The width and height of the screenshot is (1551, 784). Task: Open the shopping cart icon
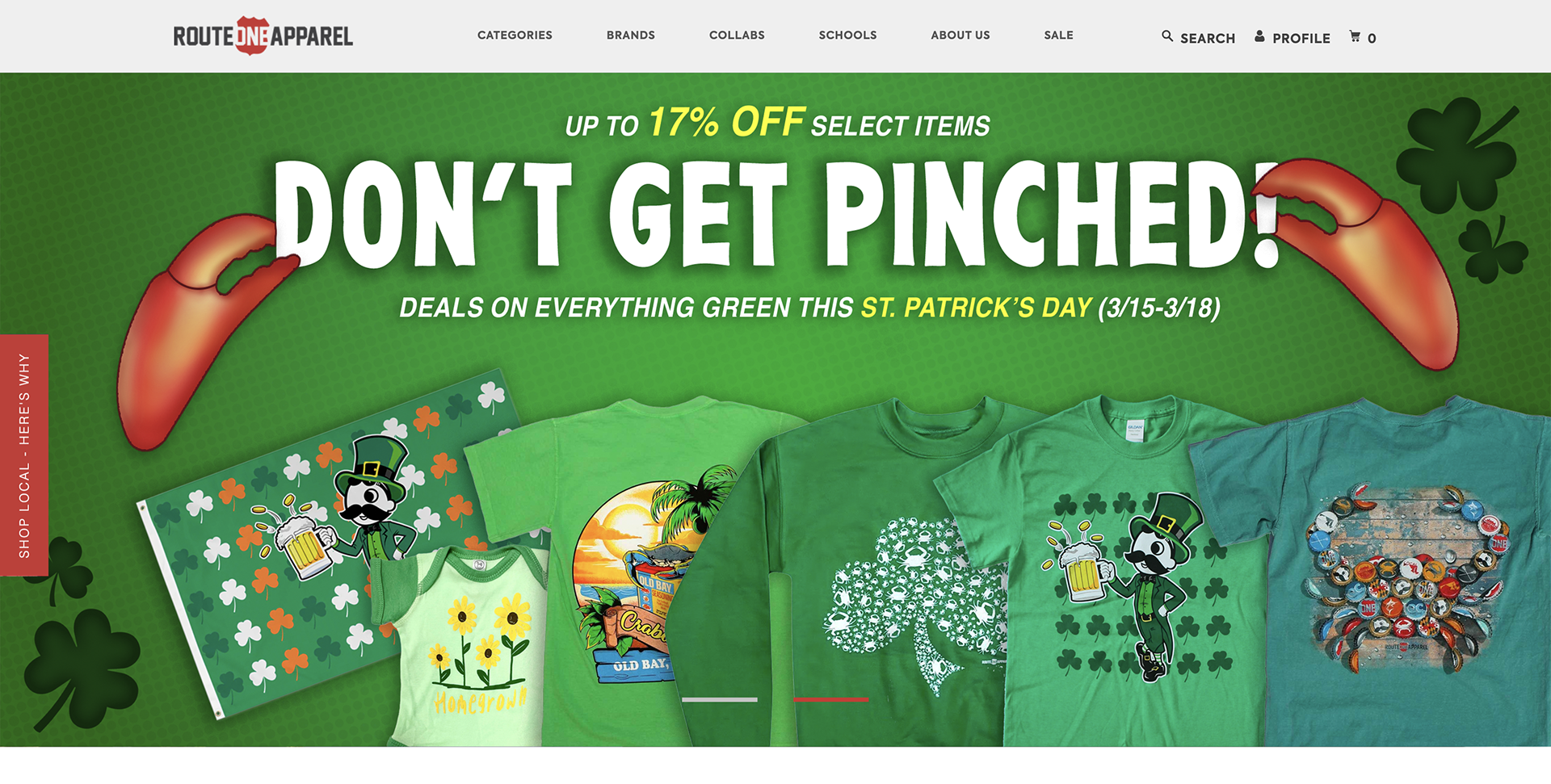tap(1355, 36)
